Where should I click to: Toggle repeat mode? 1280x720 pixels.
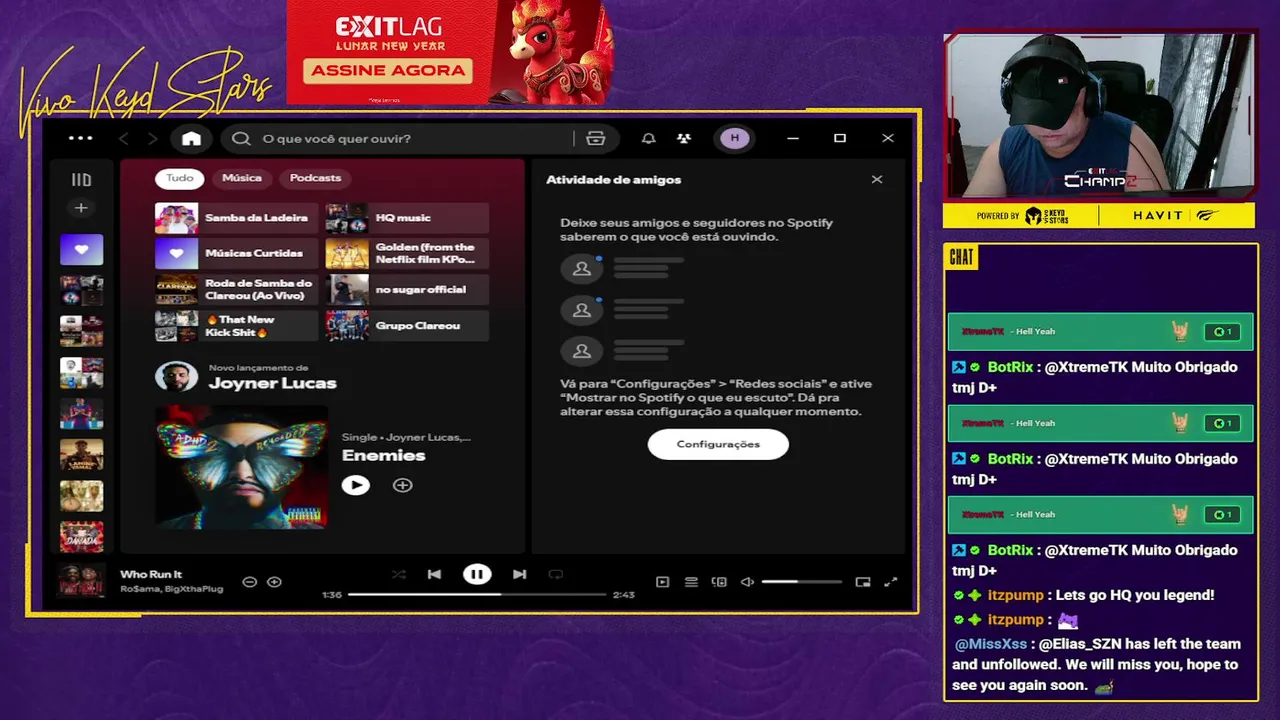click(556, 574)
